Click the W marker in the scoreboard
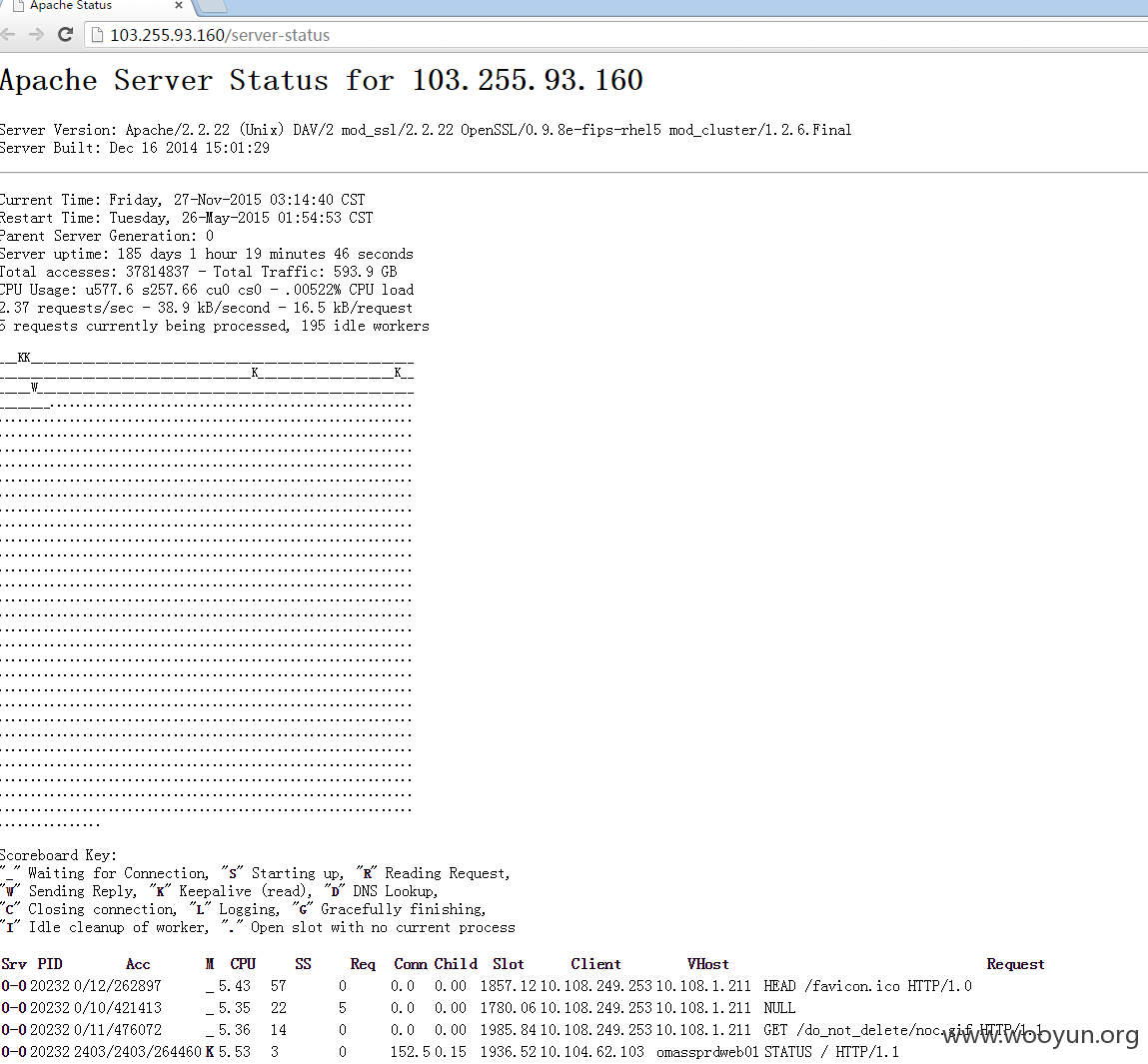 click(x=34, y=388)
